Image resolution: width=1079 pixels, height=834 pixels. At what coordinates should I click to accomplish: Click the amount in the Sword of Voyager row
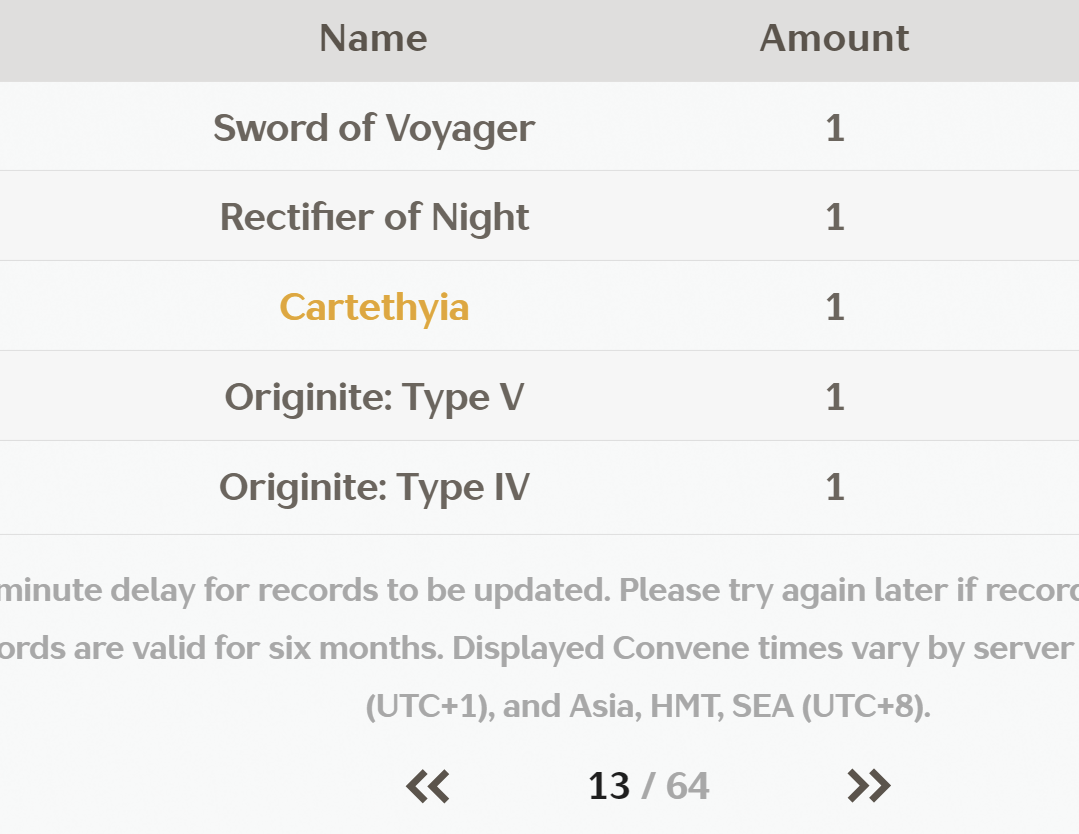coord(835,128)
